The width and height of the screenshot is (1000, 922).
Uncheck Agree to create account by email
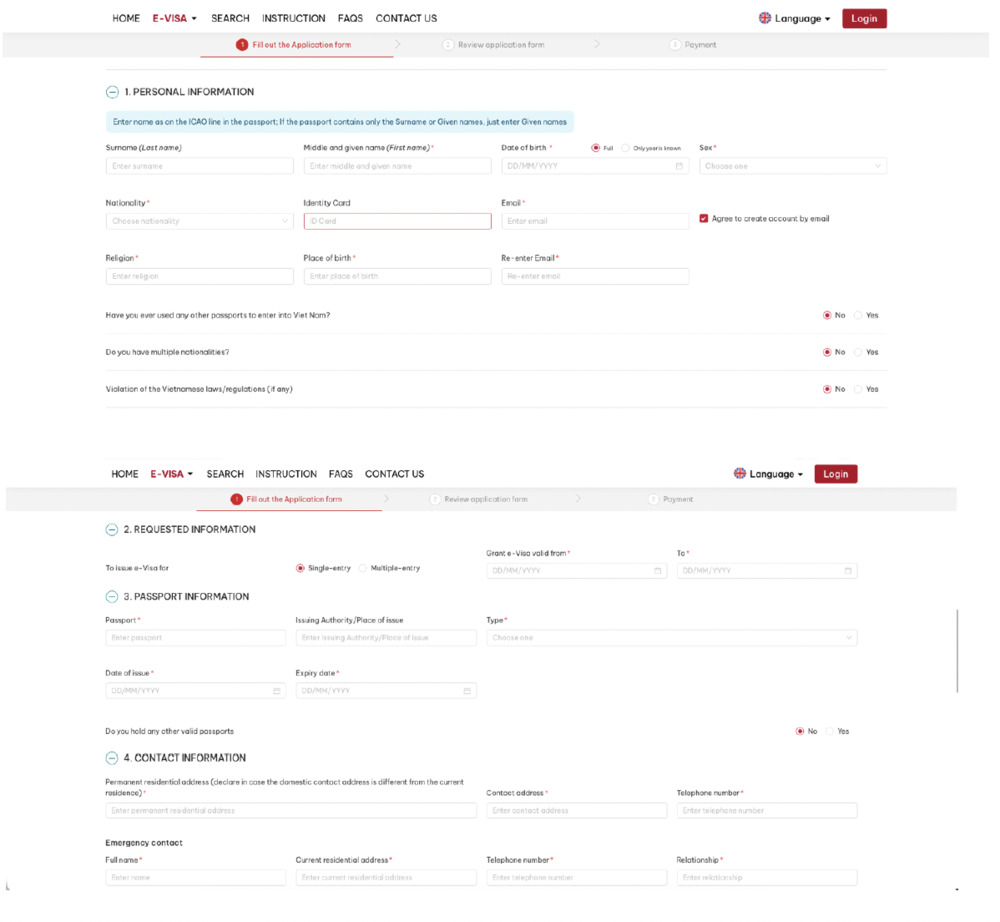coord(702,218)
